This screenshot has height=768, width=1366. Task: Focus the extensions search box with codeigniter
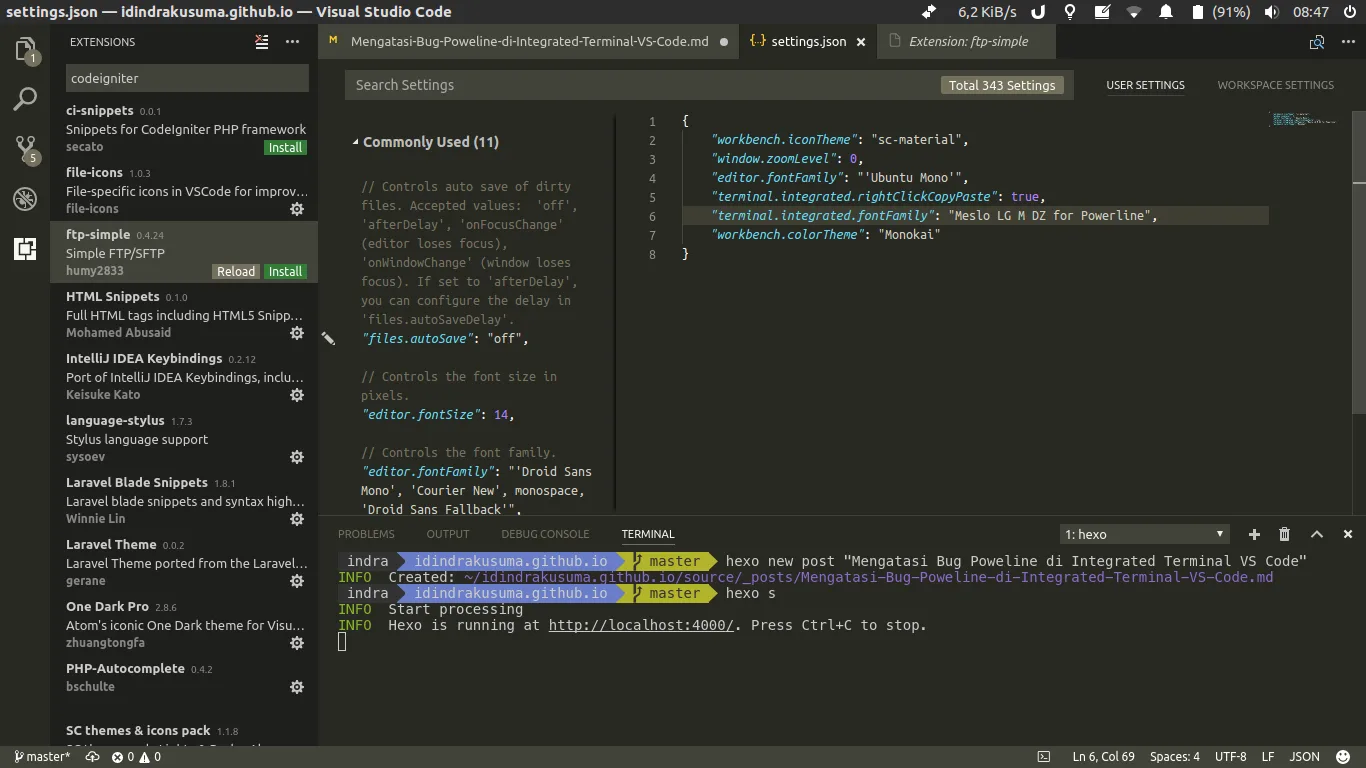point(187,78)
